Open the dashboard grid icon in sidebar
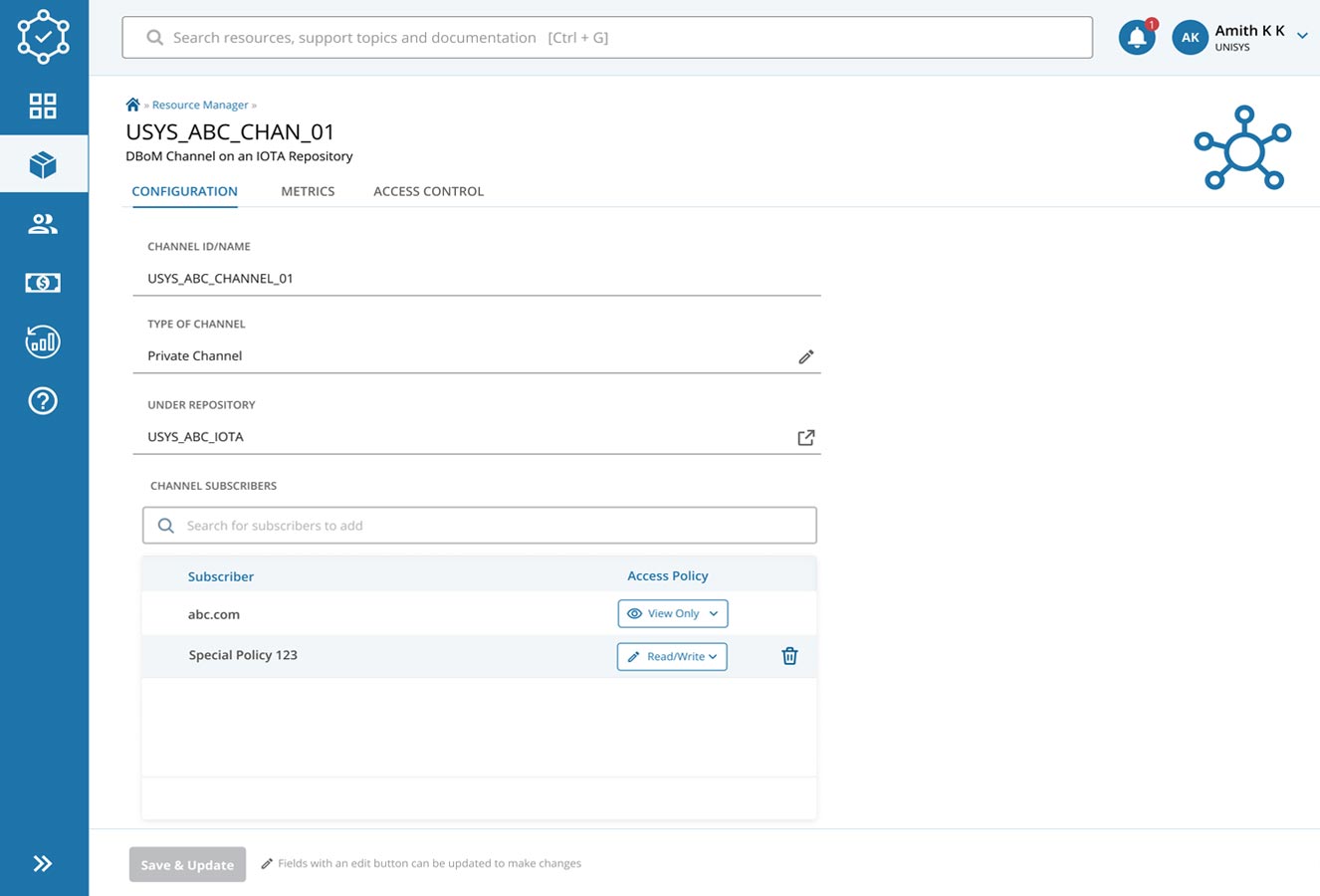Screen dimensions: 1320x896 tap(43, 106)
